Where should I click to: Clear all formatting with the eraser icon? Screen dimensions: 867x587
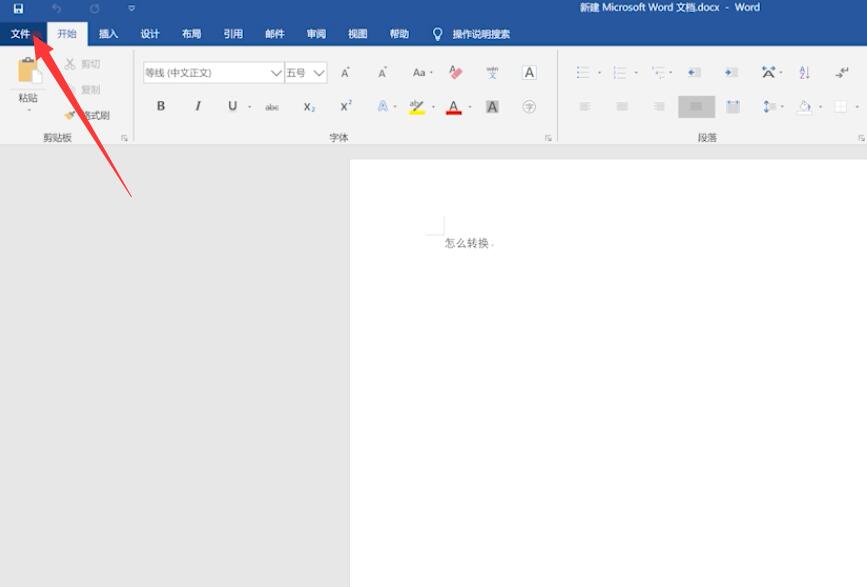pyautogui.click(x=455, y=72)
